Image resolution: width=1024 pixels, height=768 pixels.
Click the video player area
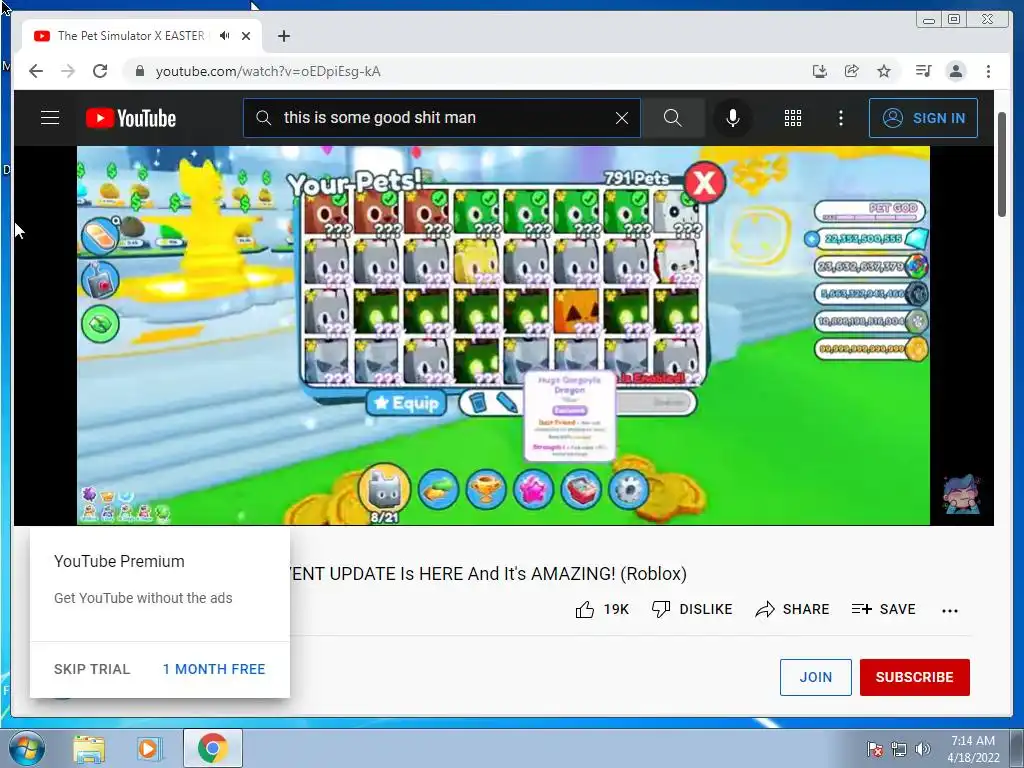(x=503, y=335)
